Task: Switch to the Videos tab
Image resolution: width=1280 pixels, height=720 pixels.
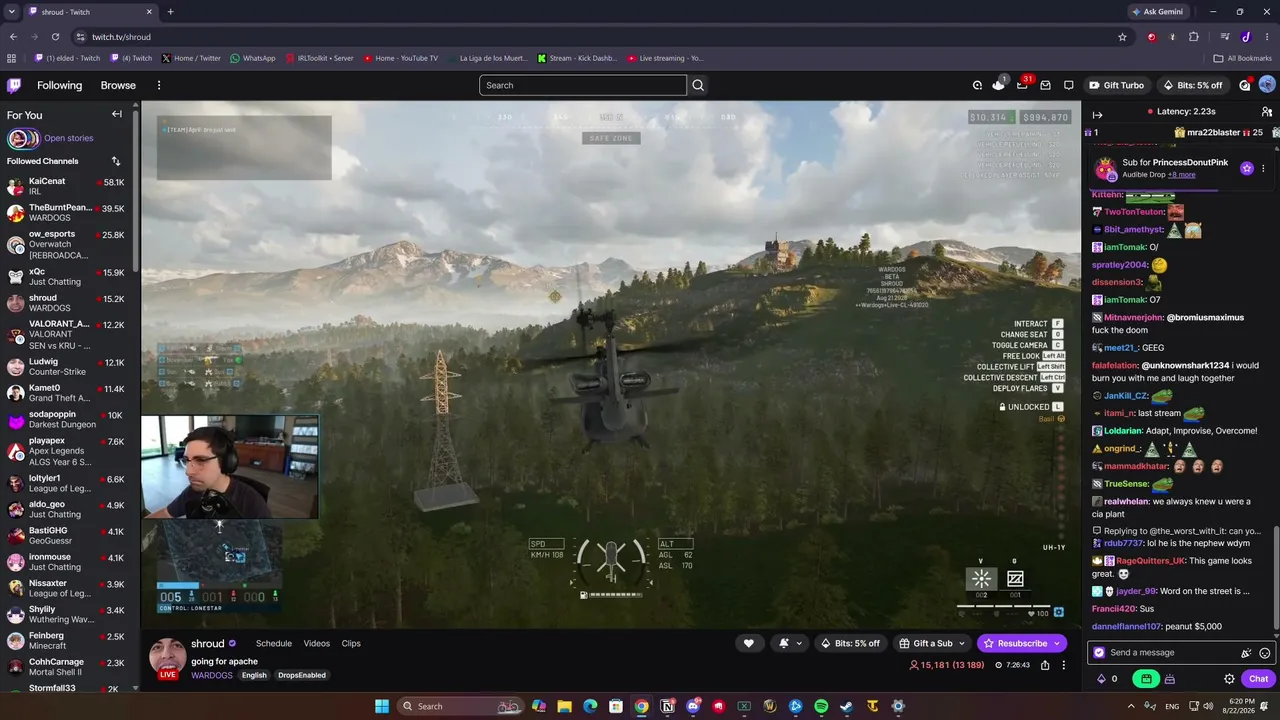Action: [x=317, y=643]
